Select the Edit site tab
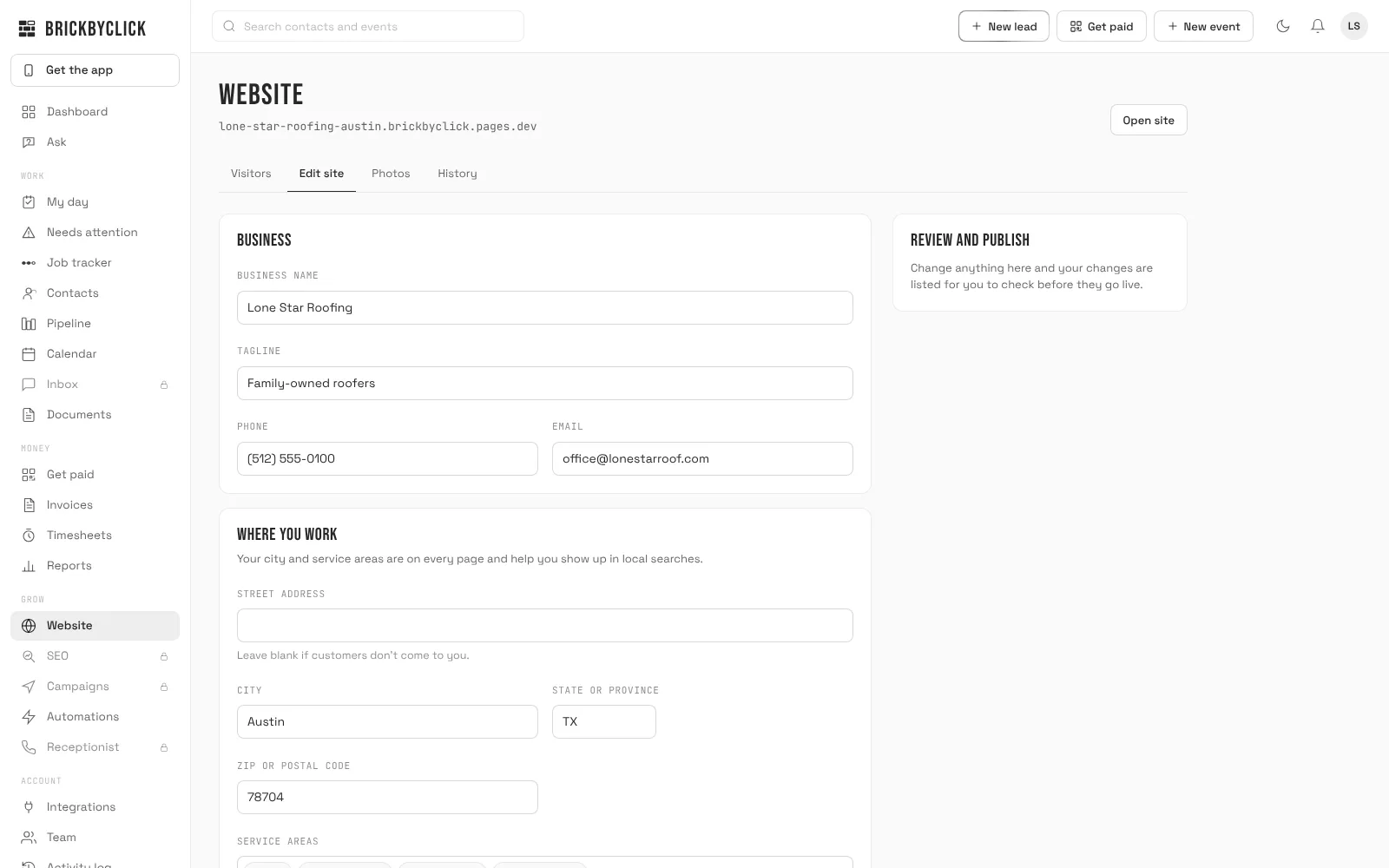 click(321, 174)
